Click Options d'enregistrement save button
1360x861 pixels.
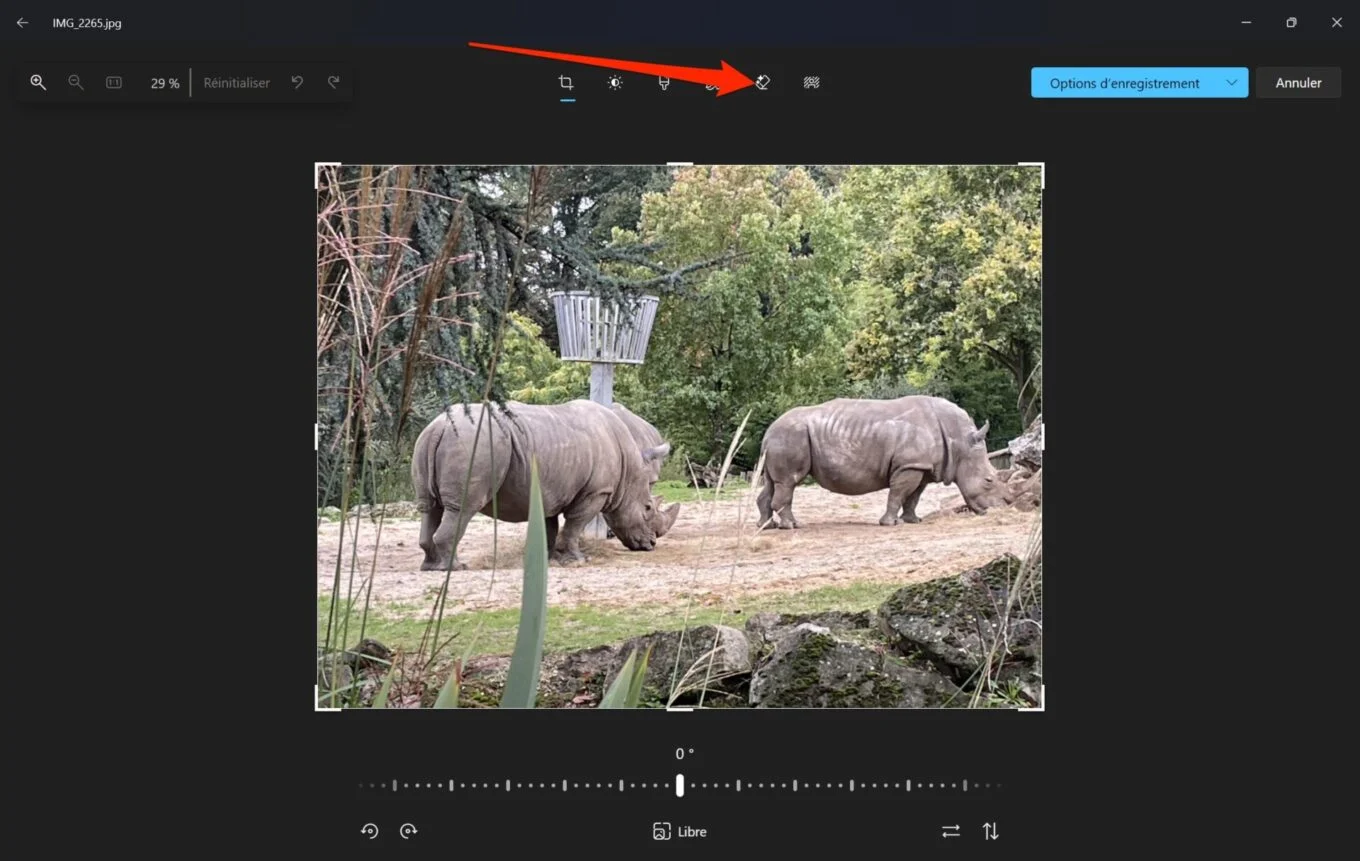(1124, 83)
